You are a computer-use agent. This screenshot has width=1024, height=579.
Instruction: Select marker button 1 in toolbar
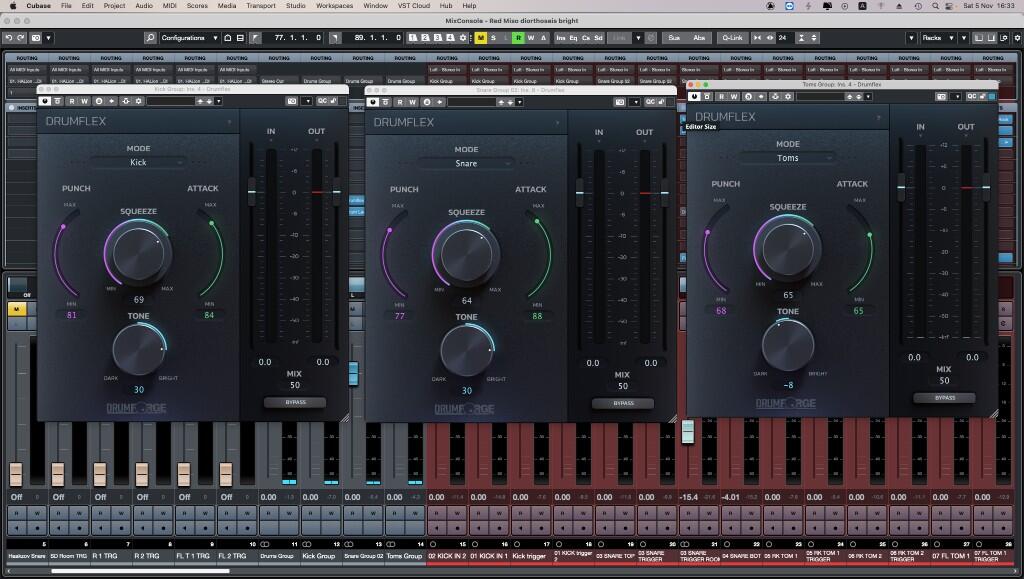click(413, 38)
